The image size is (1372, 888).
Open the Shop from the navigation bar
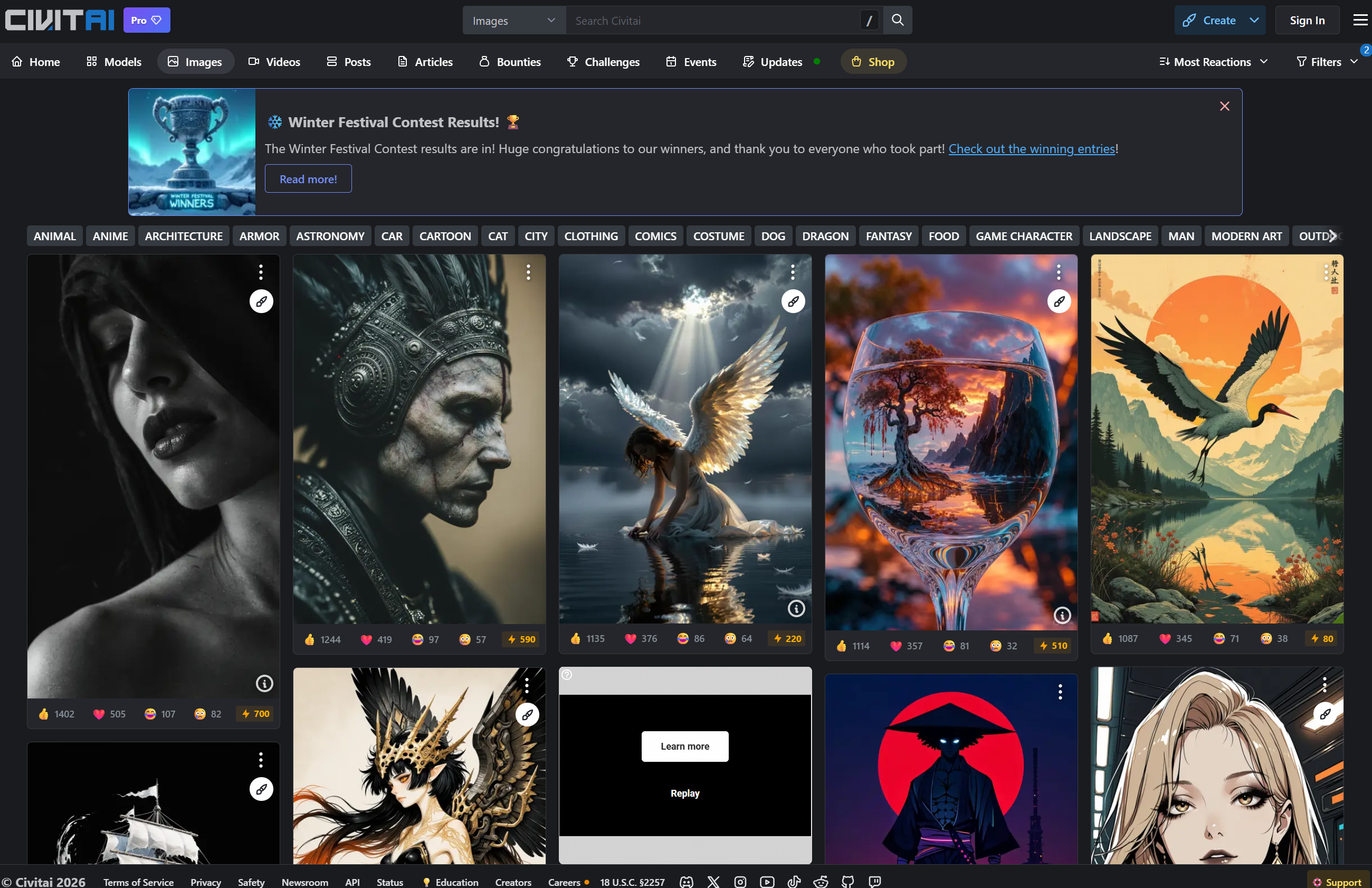coord(872,61)
